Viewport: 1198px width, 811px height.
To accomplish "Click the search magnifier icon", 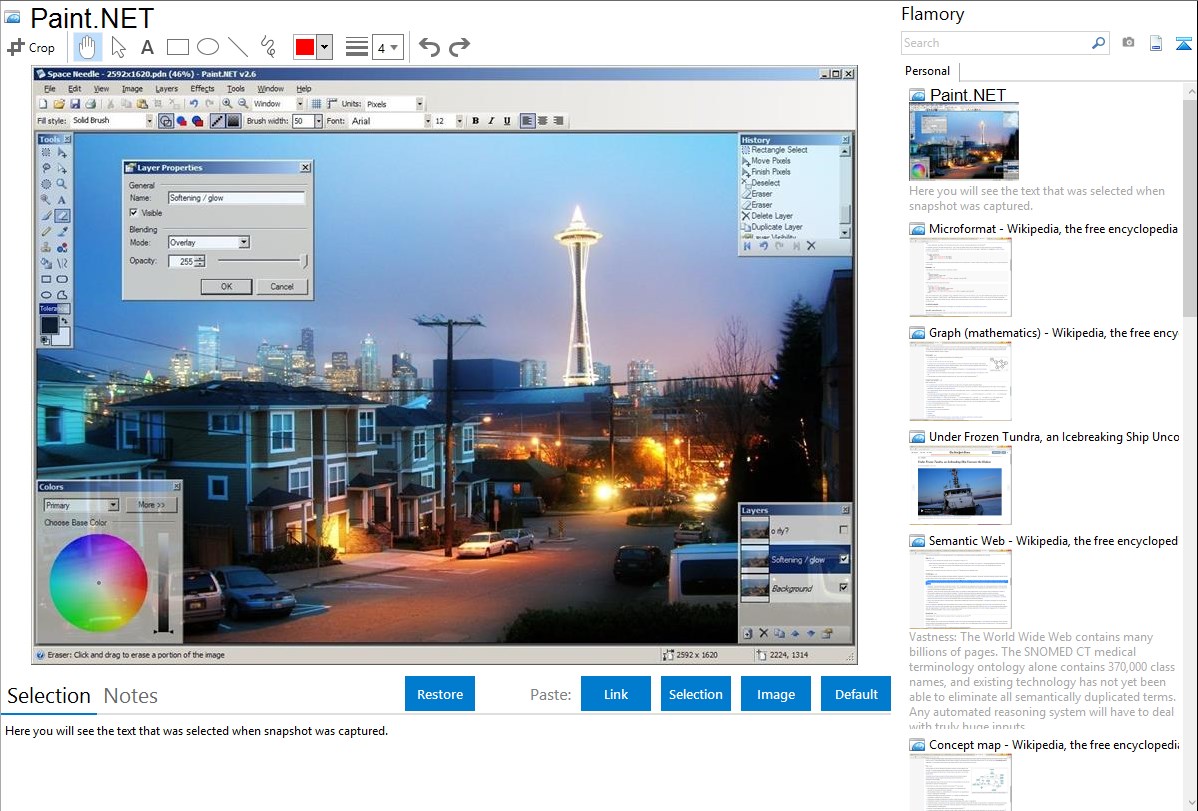I will (x=1098, y=43).
